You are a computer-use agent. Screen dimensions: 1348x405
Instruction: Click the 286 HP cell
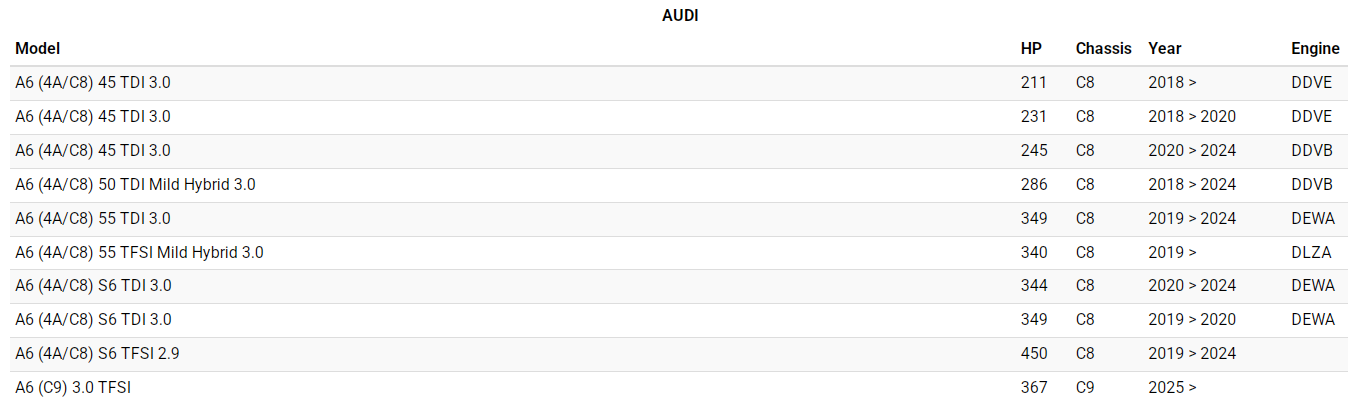pos(1034,184)
